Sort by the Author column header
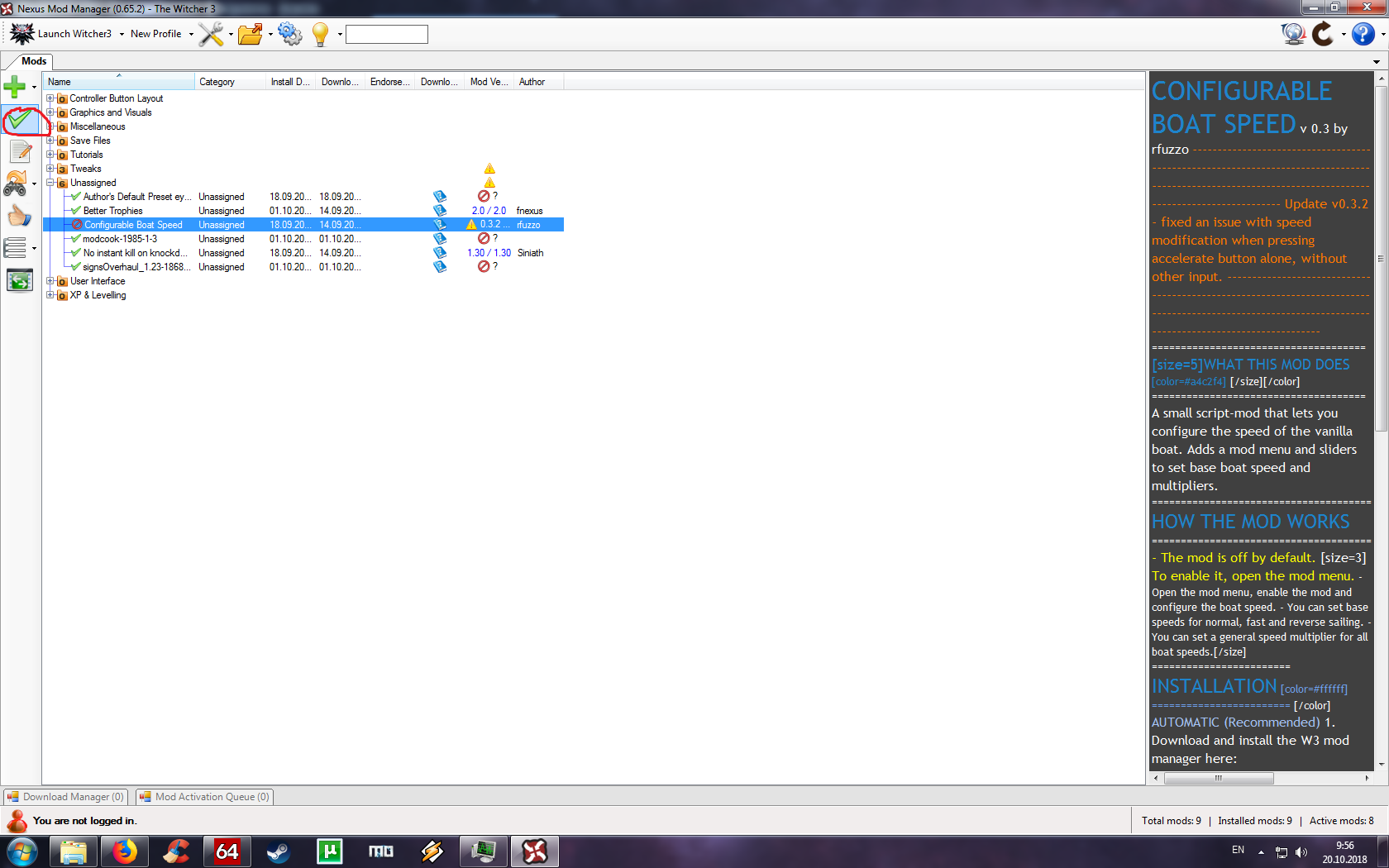Viewport: 1389px width, 868px height. click(x=540, y=82)
